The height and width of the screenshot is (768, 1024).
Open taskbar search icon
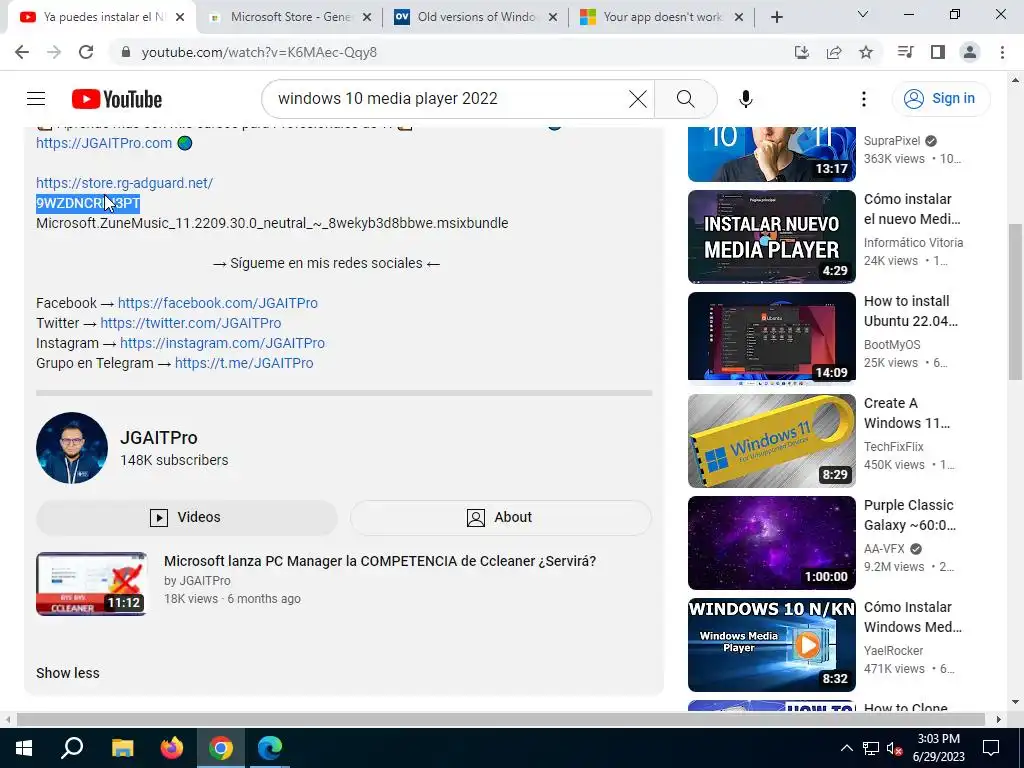click(x=72, y=748)
